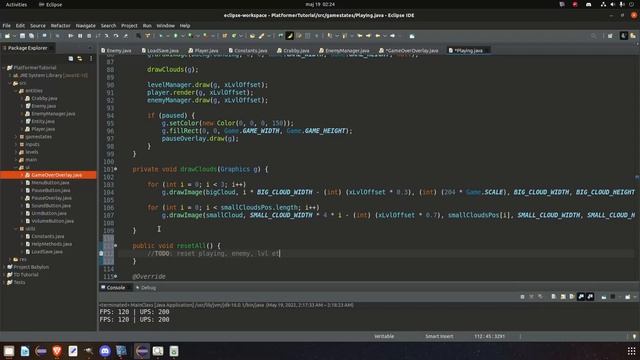Switch to the Java perspective icon

click(x=624, y=36)
